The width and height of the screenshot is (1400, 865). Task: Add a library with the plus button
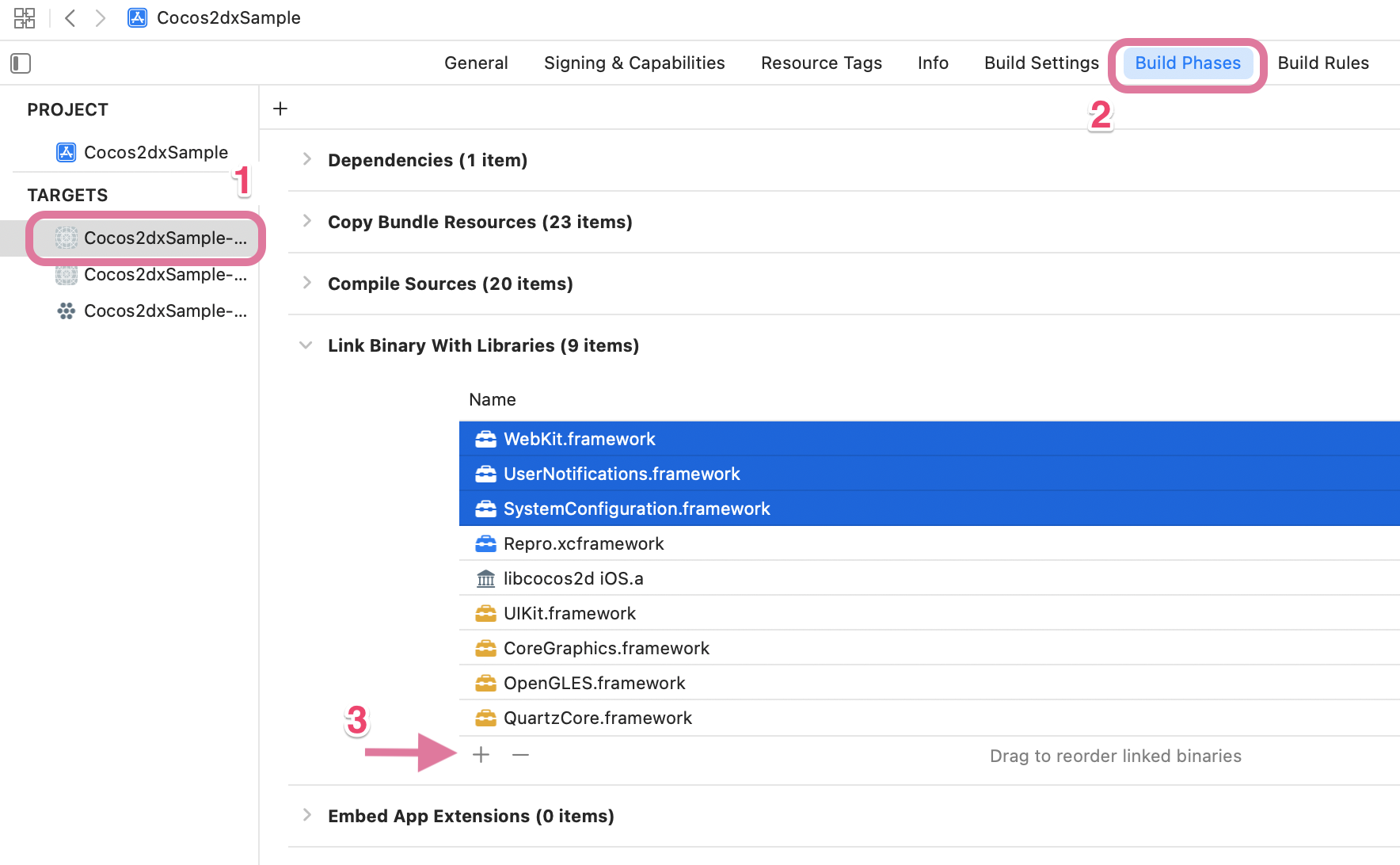click(x=481, y=755)
